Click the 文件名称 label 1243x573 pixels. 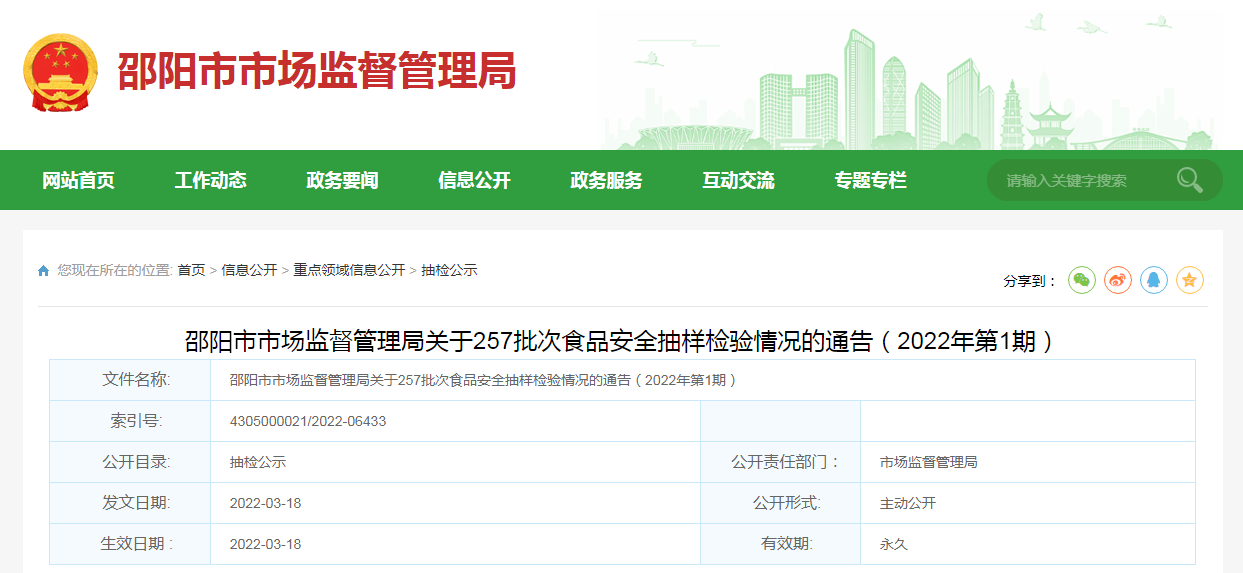(136, 380)
